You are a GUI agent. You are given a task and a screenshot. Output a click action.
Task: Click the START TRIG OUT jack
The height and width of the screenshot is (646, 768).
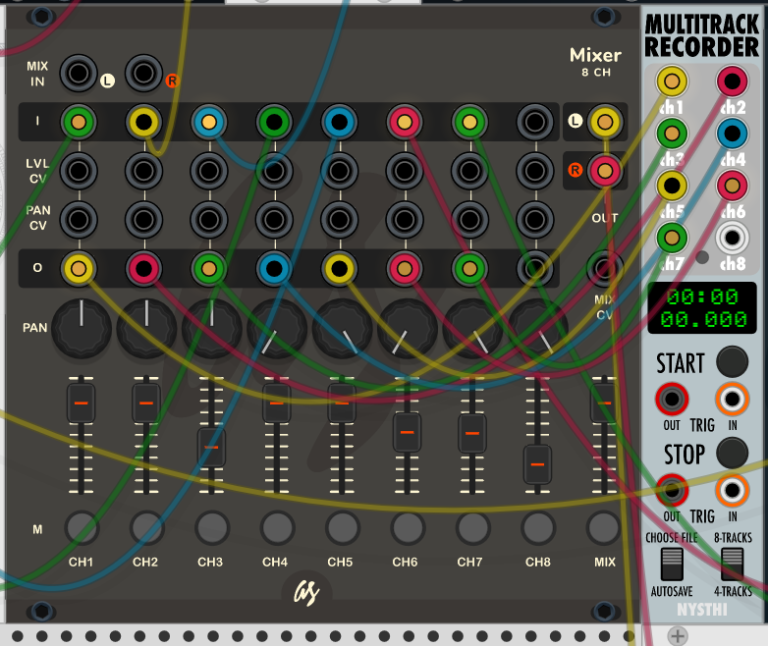672,399
